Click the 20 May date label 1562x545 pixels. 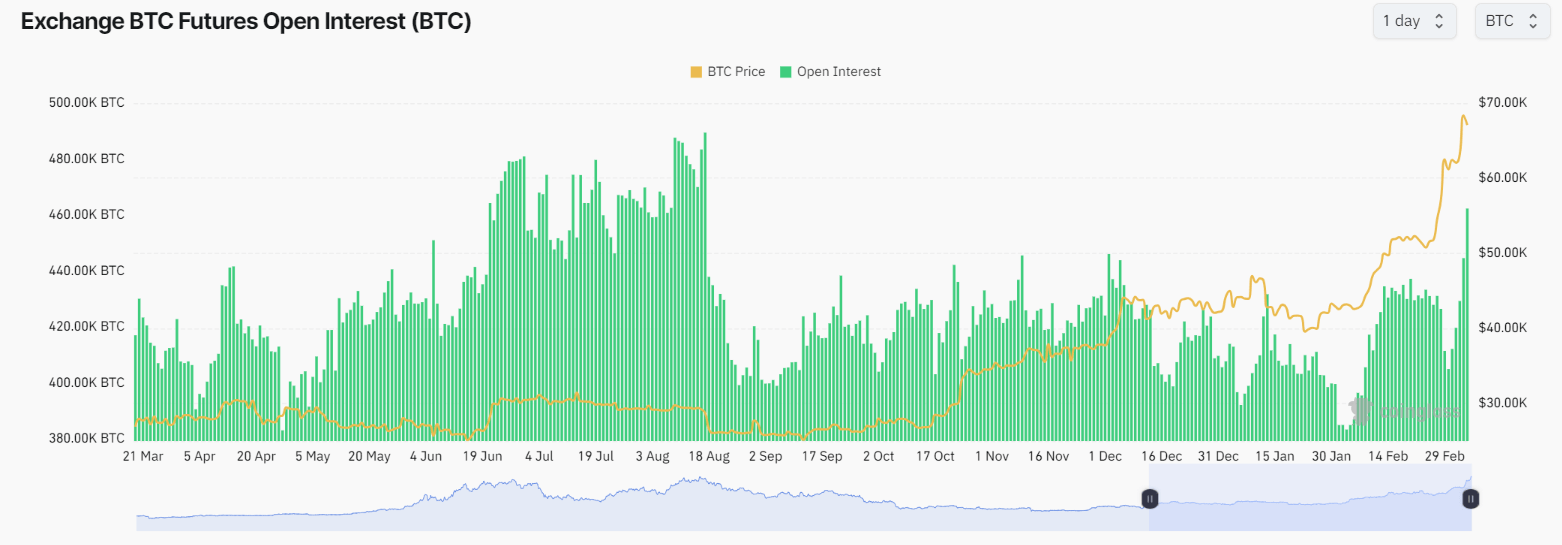click(369, 457)
